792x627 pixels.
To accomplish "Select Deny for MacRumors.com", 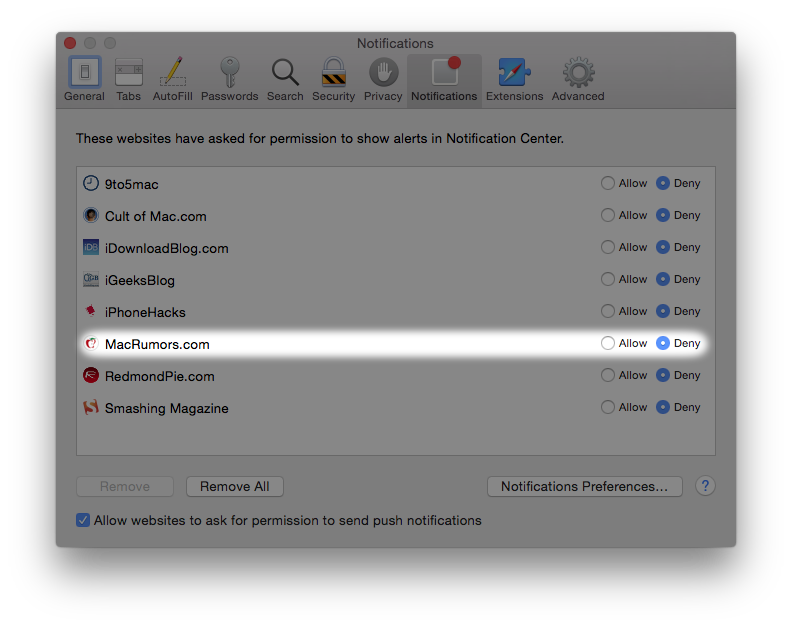I will pyautogui.click(x=663, y=343).
